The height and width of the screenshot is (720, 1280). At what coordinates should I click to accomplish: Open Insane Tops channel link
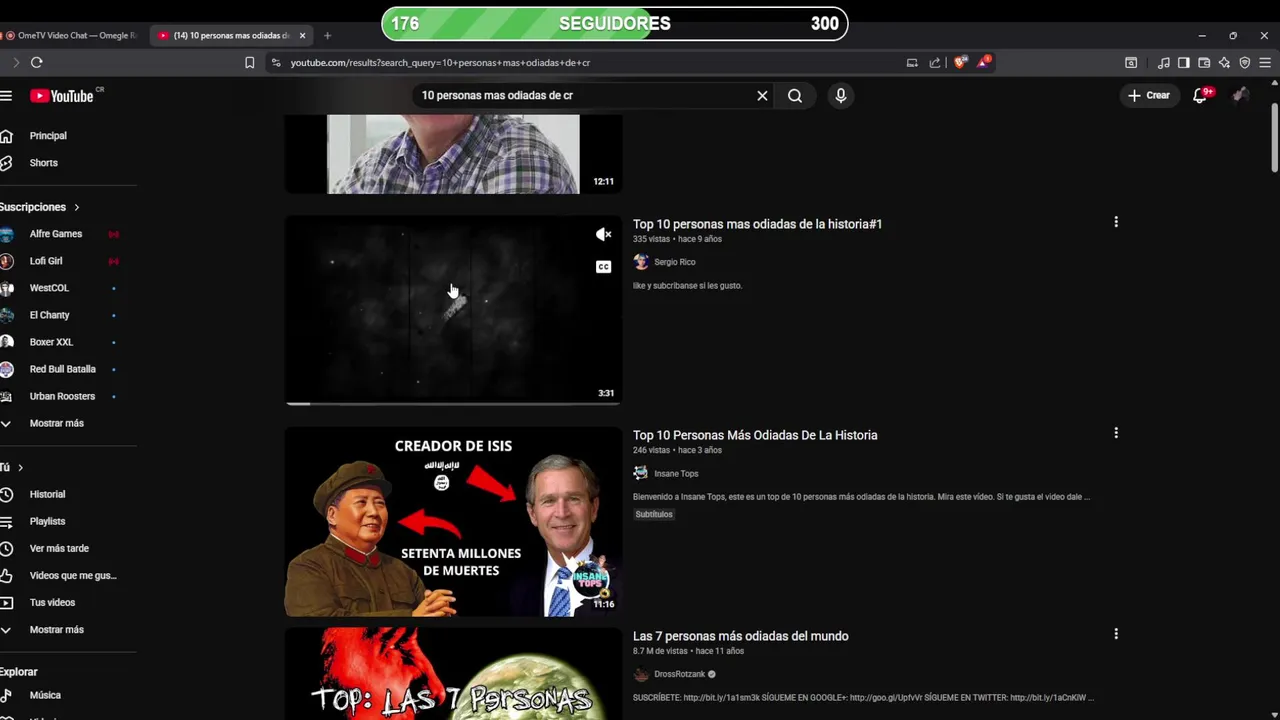(x=676, y=473)
